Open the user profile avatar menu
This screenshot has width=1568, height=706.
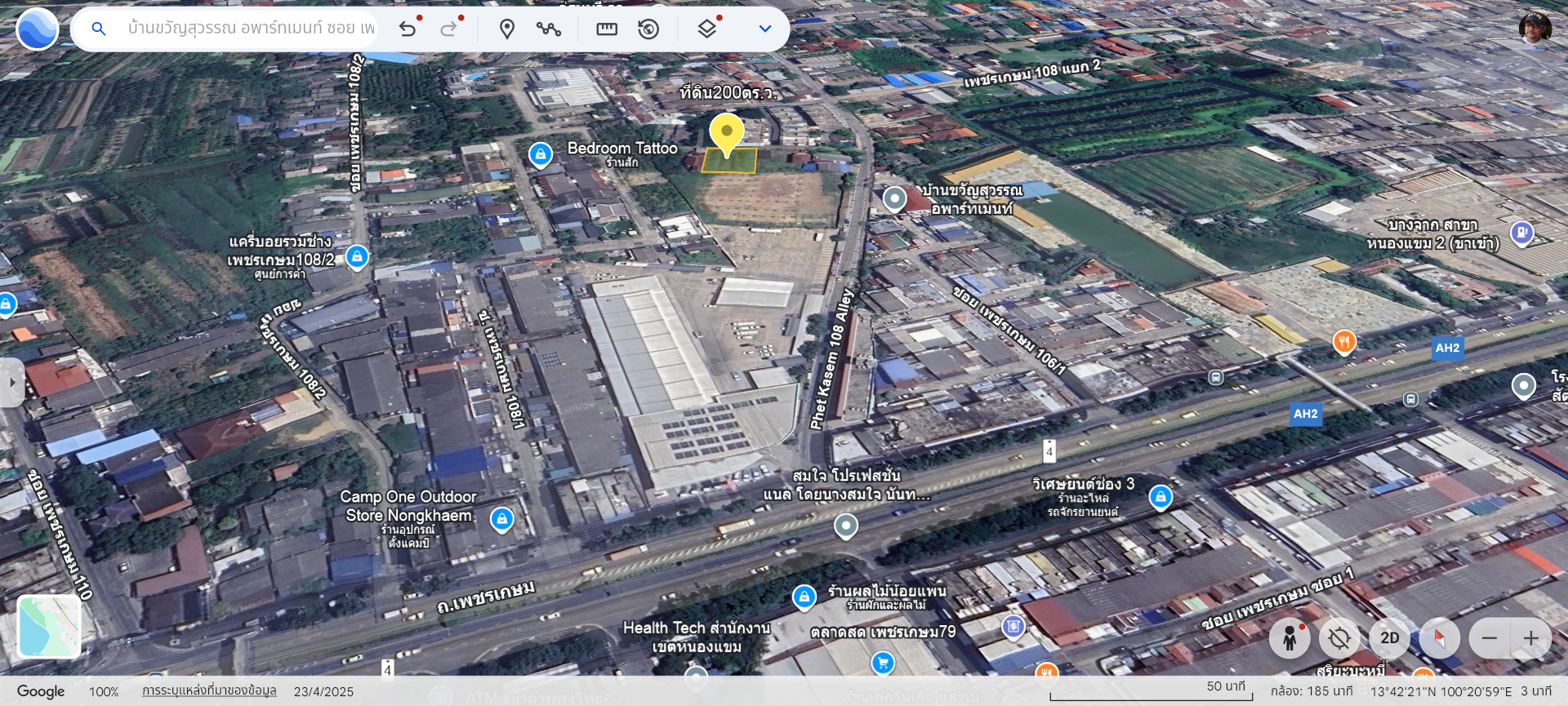tap(1535, 29)
